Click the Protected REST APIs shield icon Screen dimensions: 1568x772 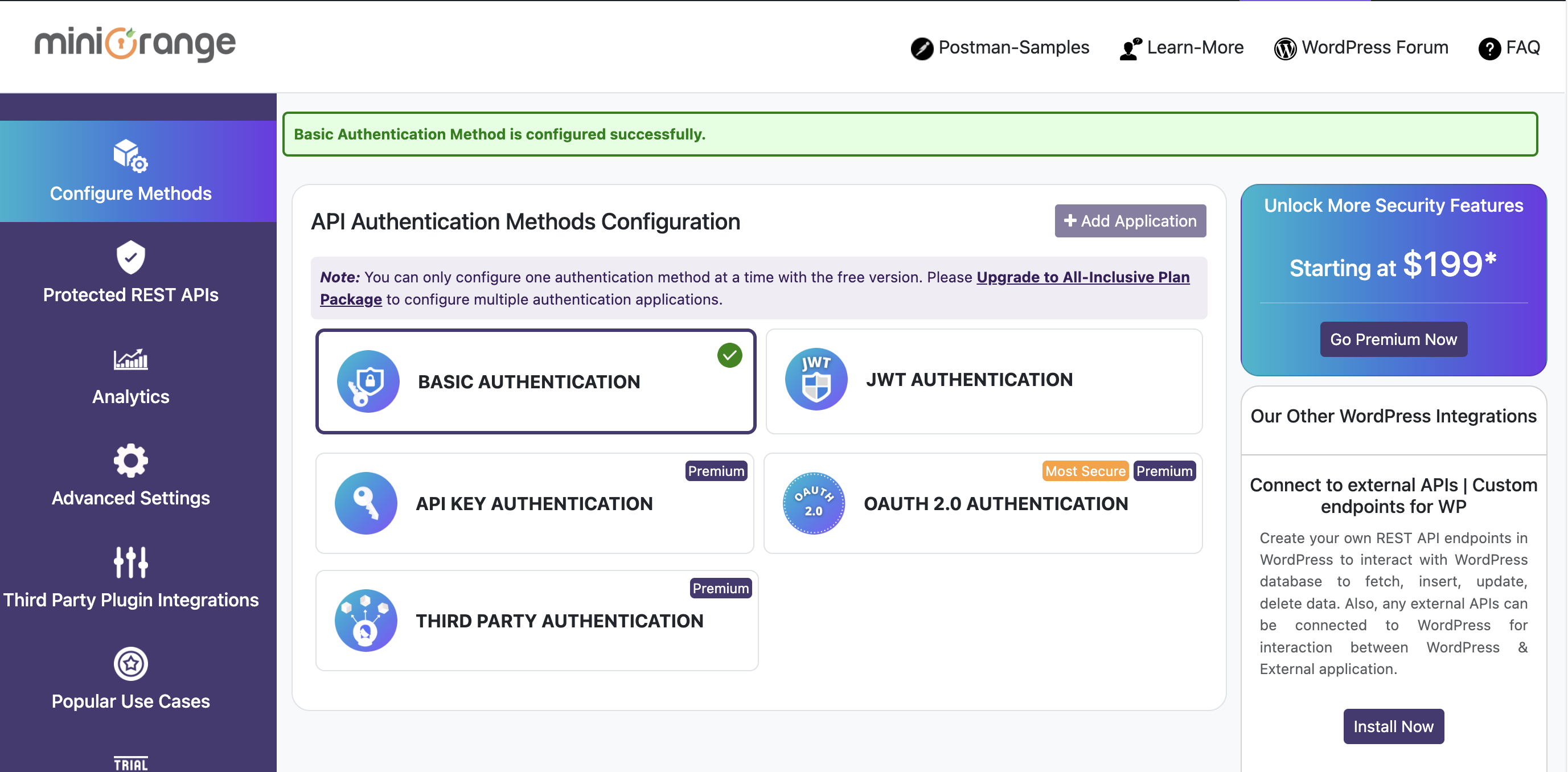(130, 257)
